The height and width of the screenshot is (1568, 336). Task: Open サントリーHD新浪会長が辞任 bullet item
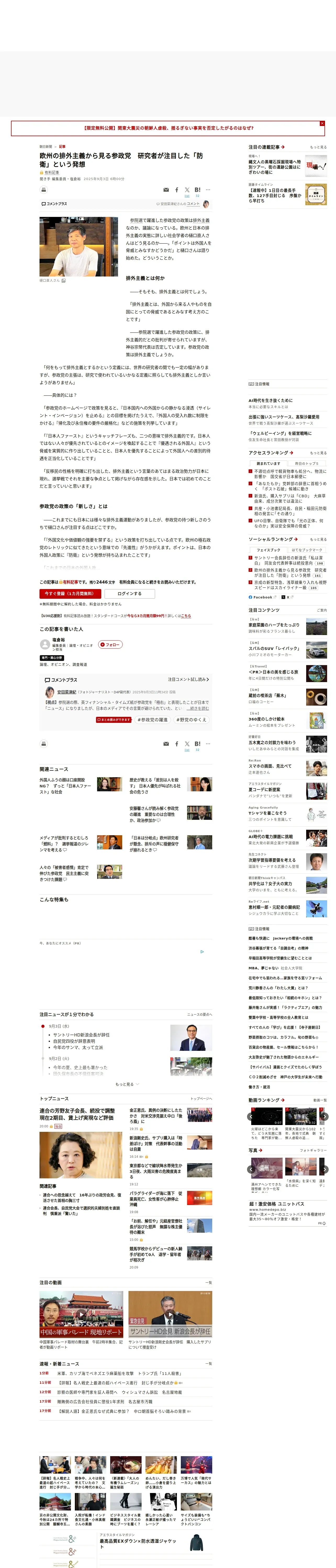tap(82, 1035)
